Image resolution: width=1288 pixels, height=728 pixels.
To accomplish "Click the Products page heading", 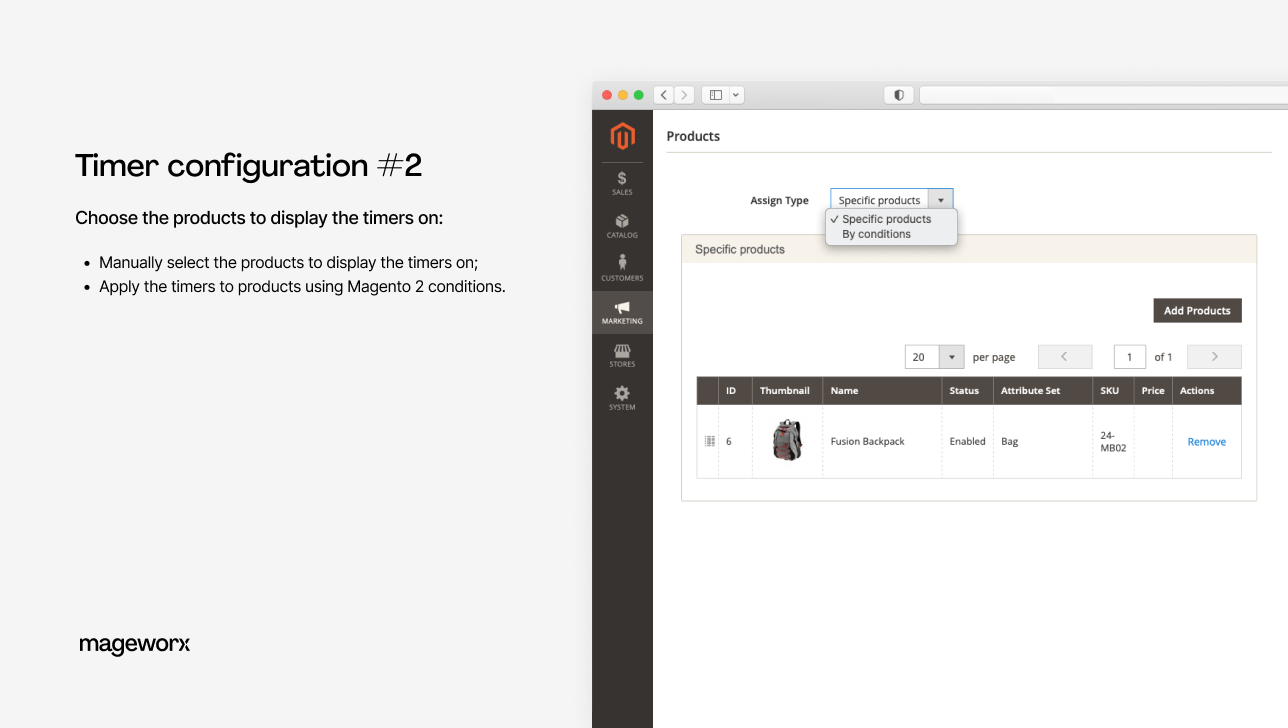I will [693, 136].
